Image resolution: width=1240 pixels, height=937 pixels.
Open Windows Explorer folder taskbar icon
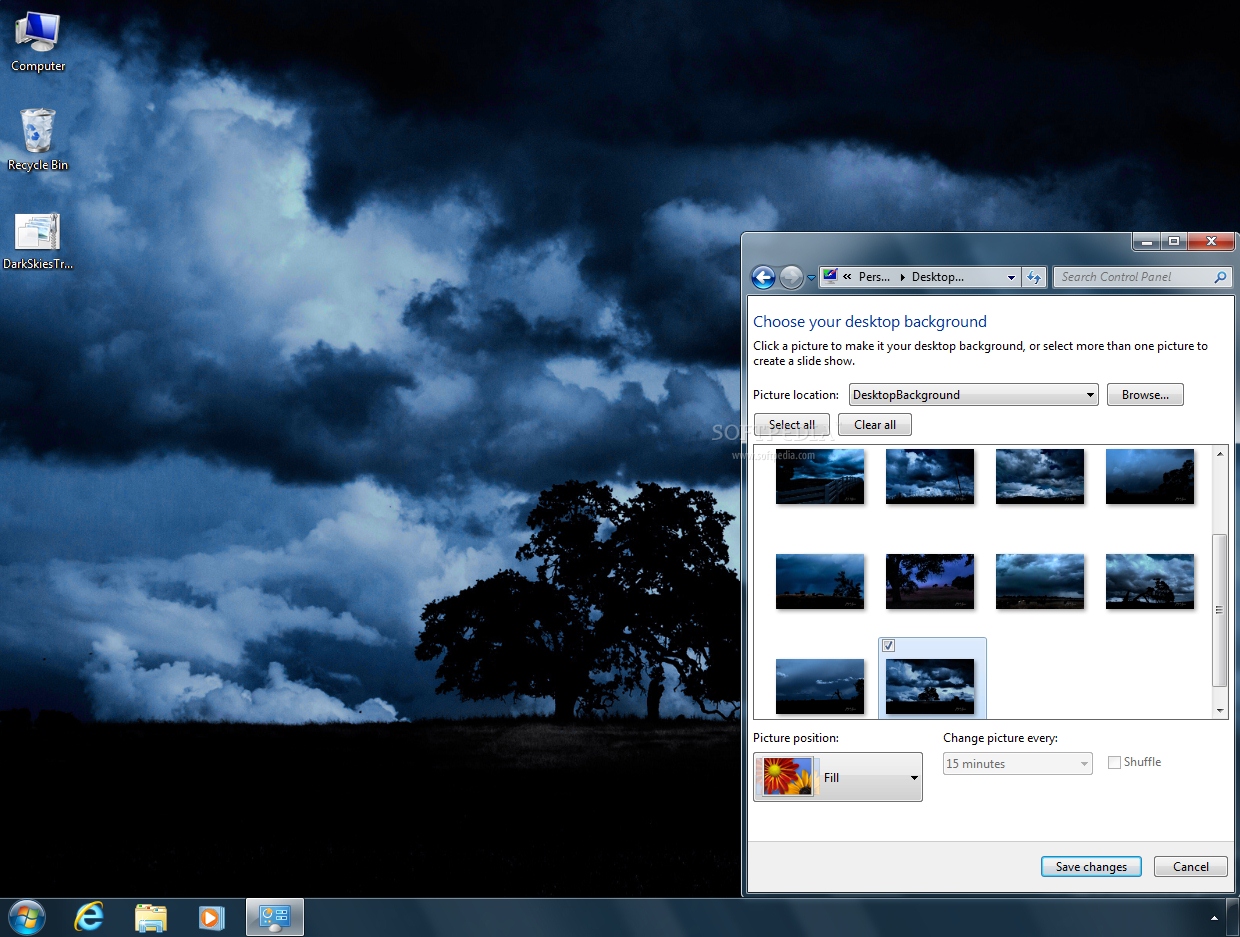(151, 917)
